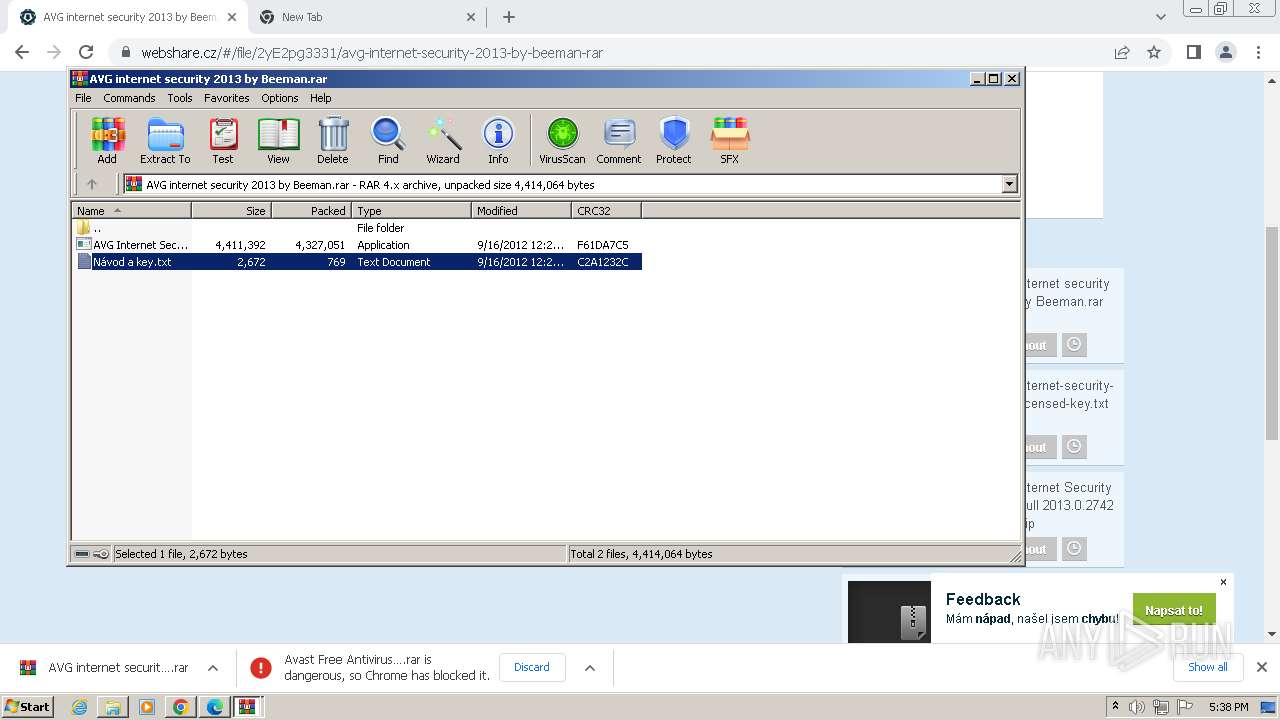The image size is (1280, 720).
Task: Open the Favorites menu
Action: 227,98
